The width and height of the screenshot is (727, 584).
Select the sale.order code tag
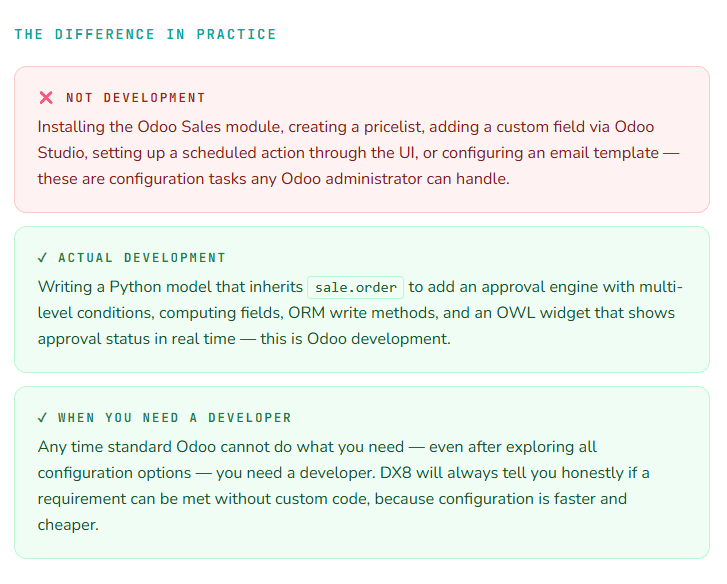click(x=356, y=287)
